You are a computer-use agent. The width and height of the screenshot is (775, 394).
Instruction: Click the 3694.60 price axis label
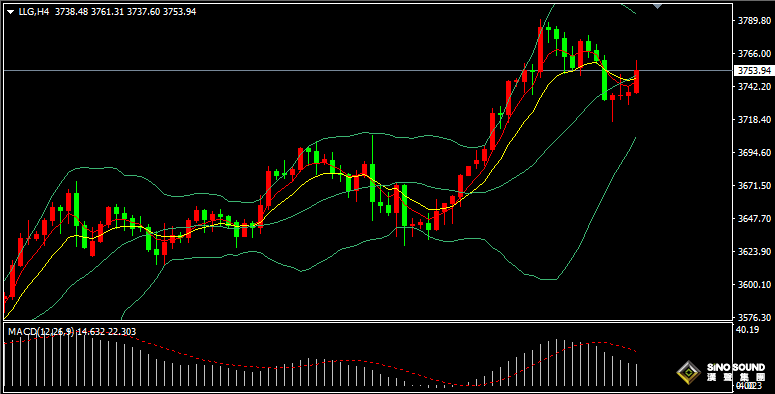coord(754,153)
